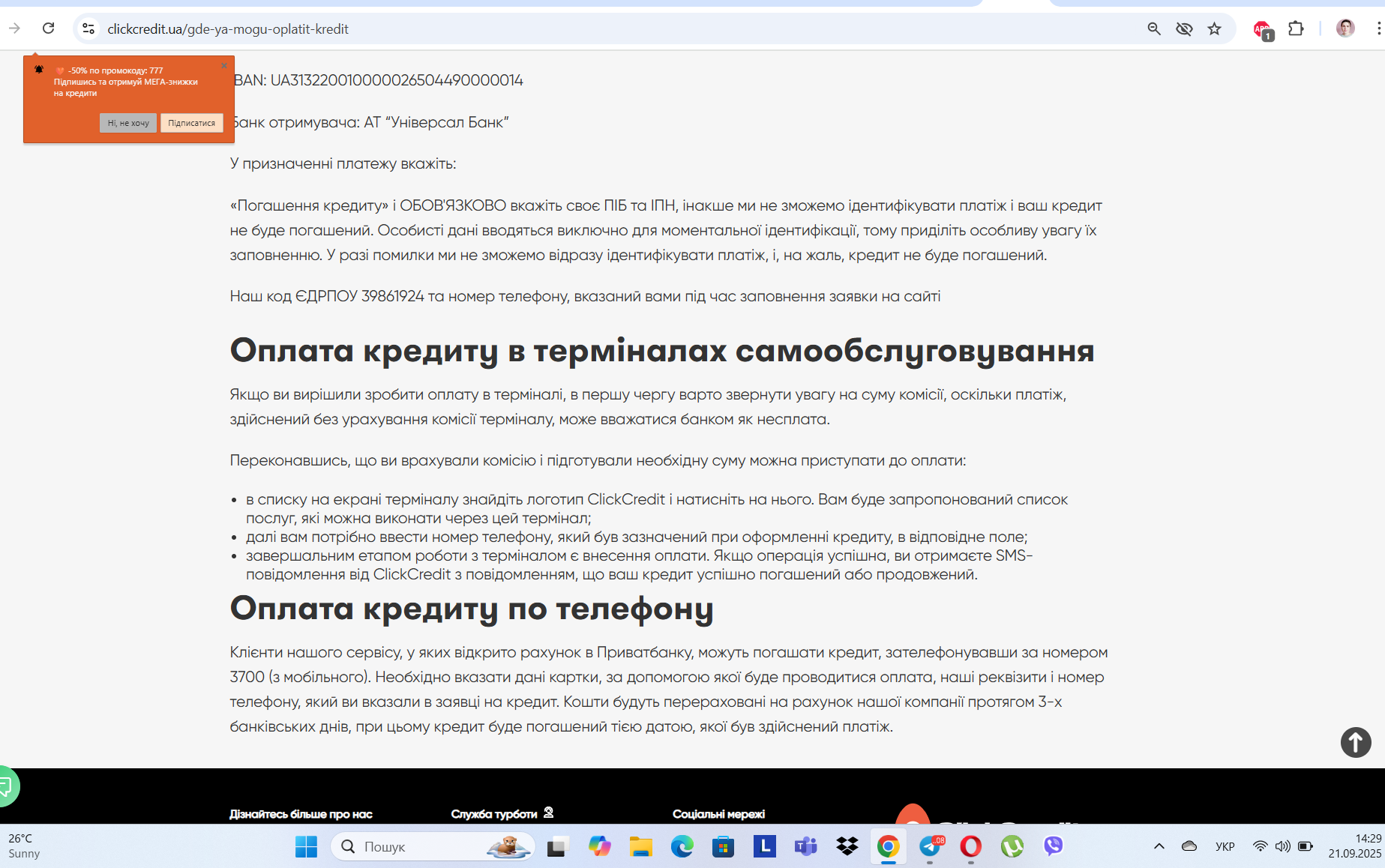Image resolution: width=1385 pixels, height=868 pixels.
Task: Open Microsoft Store from the taskbar
Action: click(723, 847)
